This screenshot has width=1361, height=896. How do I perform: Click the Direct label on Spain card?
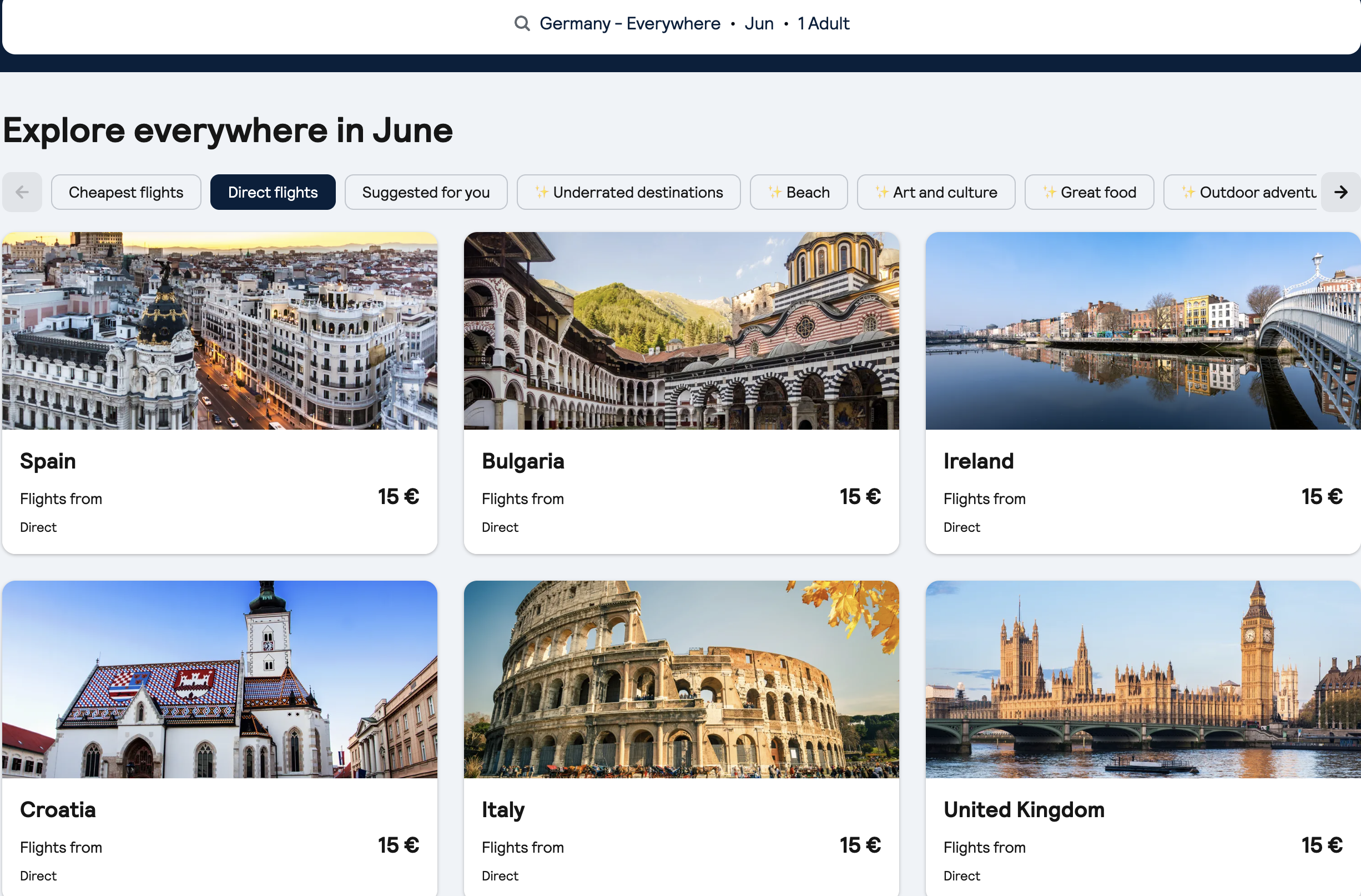38,527
